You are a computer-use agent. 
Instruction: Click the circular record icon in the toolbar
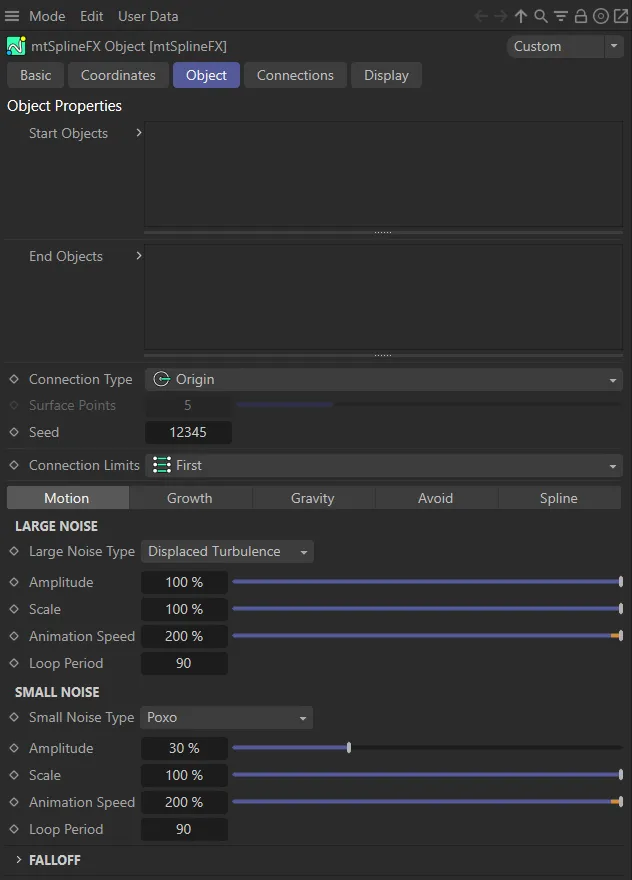[603, 16]
